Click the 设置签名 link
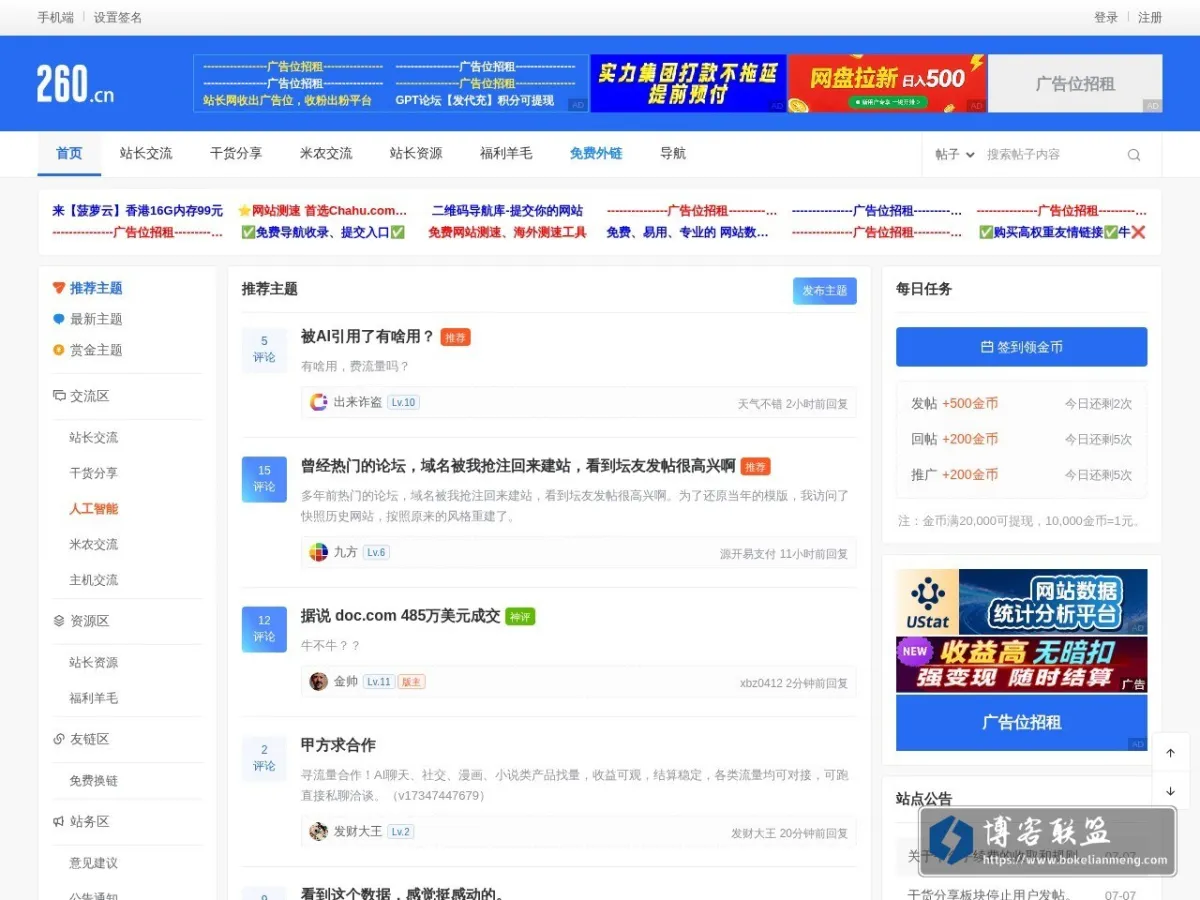Screen dimensions: 1200x900 [118, 17]
